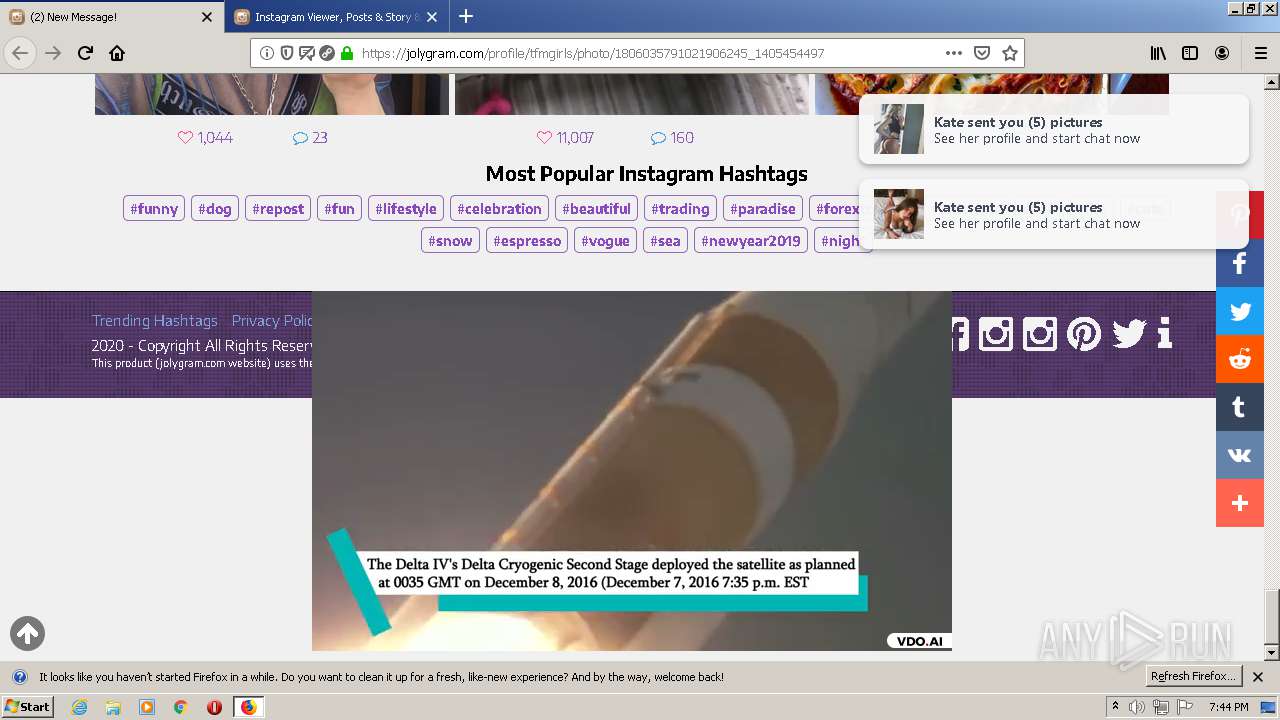The height and width of the screenshot is (720, 1280).
Task: Open the Firefox hamburger menu
Action: coord(1260,53)
